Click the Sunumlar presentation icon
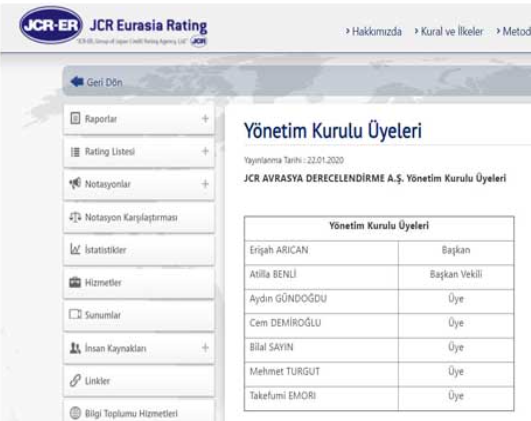The height and width of the screenshot is (421, 531). click(x=75, y=314)
